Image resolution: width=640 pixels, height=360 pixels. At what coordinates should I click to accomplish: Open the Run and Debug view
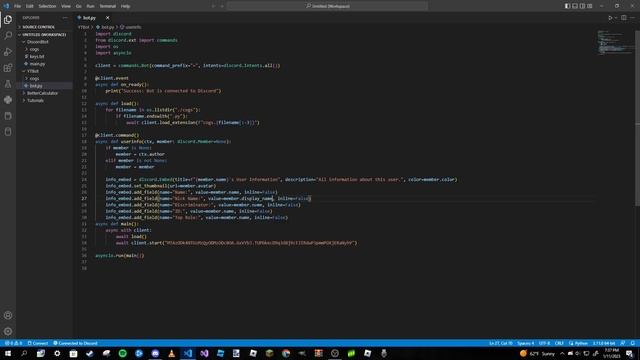[x=8, y=52]
